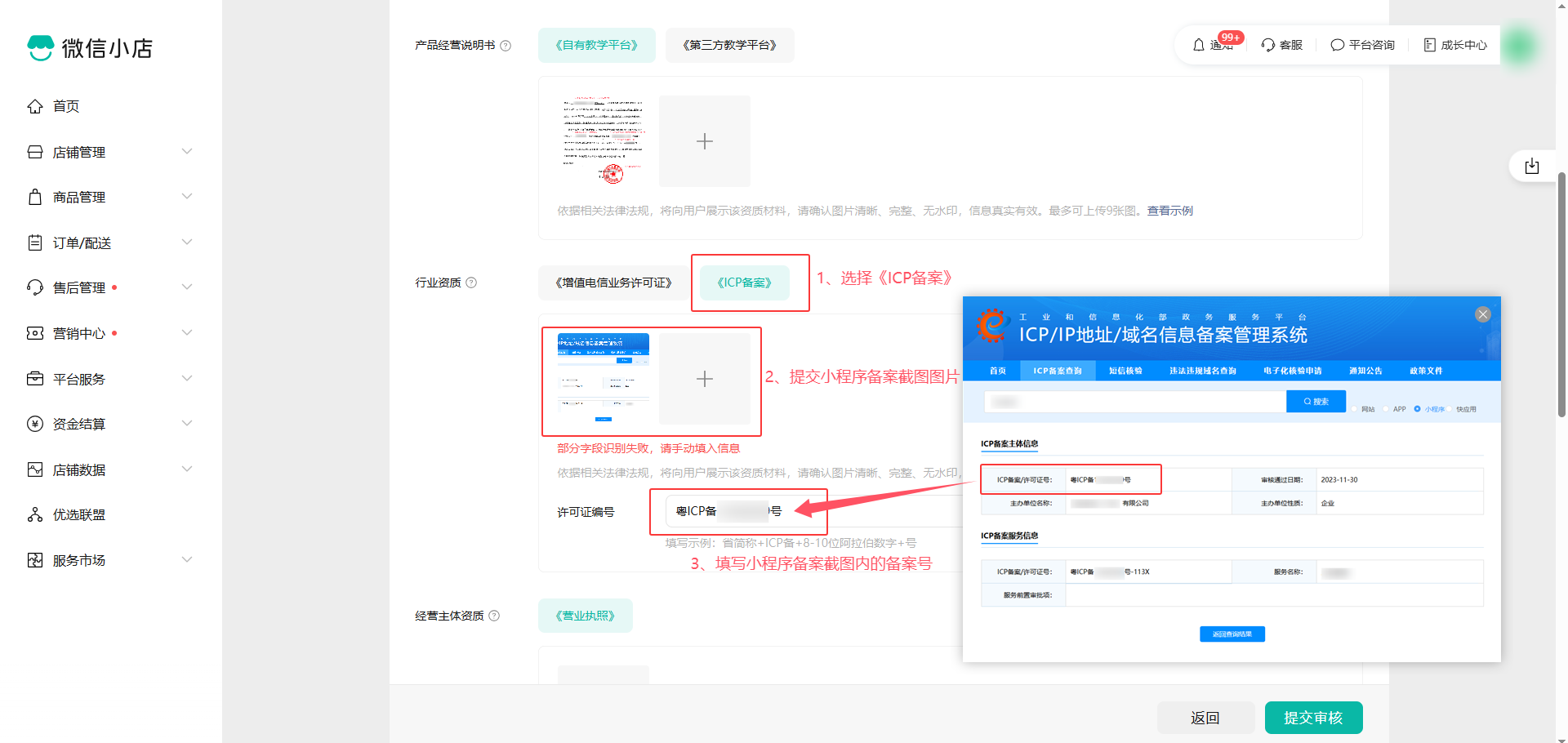Image resolution: width=1568 pixels, height=743 pixels.
Task: Open the 查看示例 link
Action: click(x=1169, y=211)
